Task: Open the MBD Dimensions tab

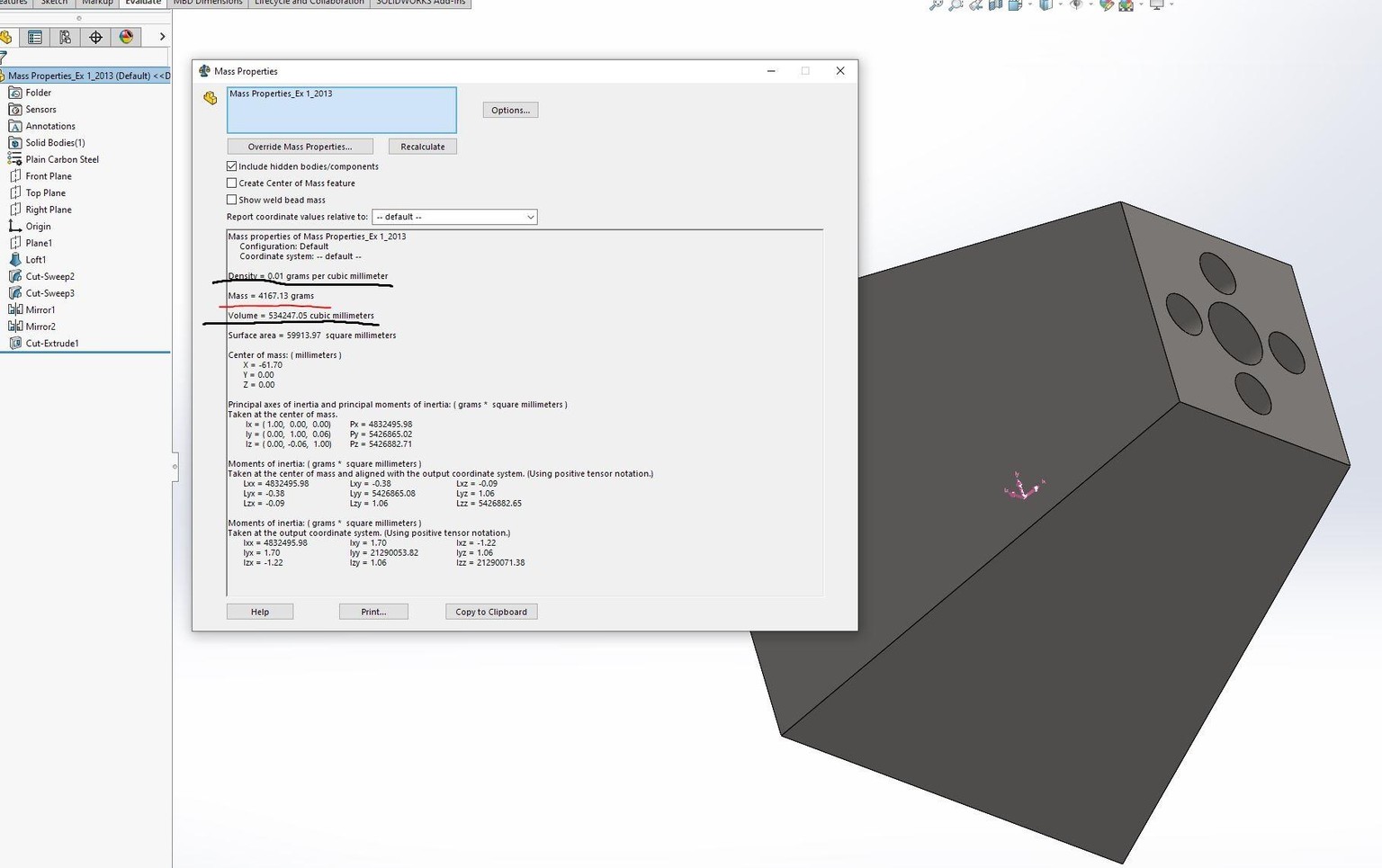Action: pyautogui.click(x=207, y=4)
